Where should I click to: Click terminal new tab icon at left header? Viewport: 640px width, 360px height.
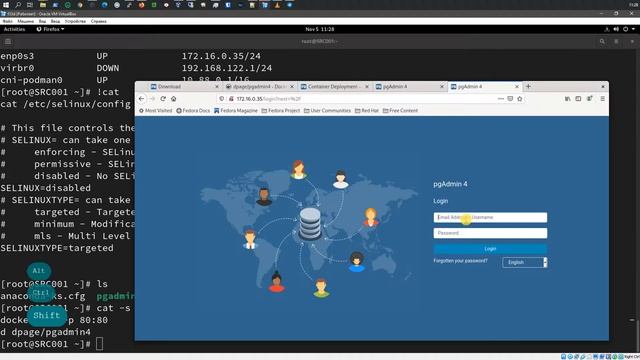(x=8, y=41)
